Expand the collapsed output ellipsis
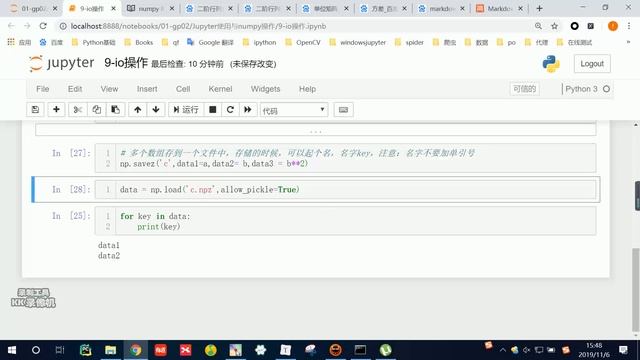The height and width of the screenshot is (360, 640). click(x=316, y=131)
